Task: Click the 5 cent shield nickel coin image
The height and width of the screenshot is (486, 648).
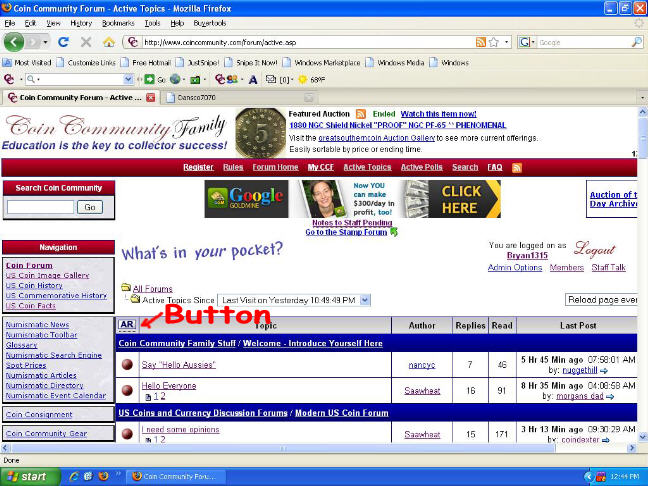Action: pos(260,132)
